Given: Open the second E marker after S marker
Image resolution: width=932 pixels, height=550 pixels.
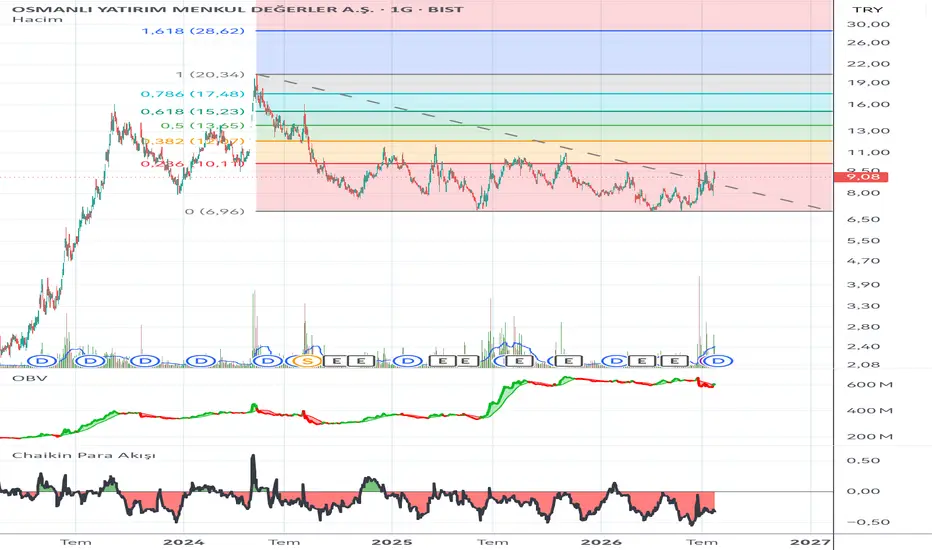Looking at the screenshot, I should (361, 361).
